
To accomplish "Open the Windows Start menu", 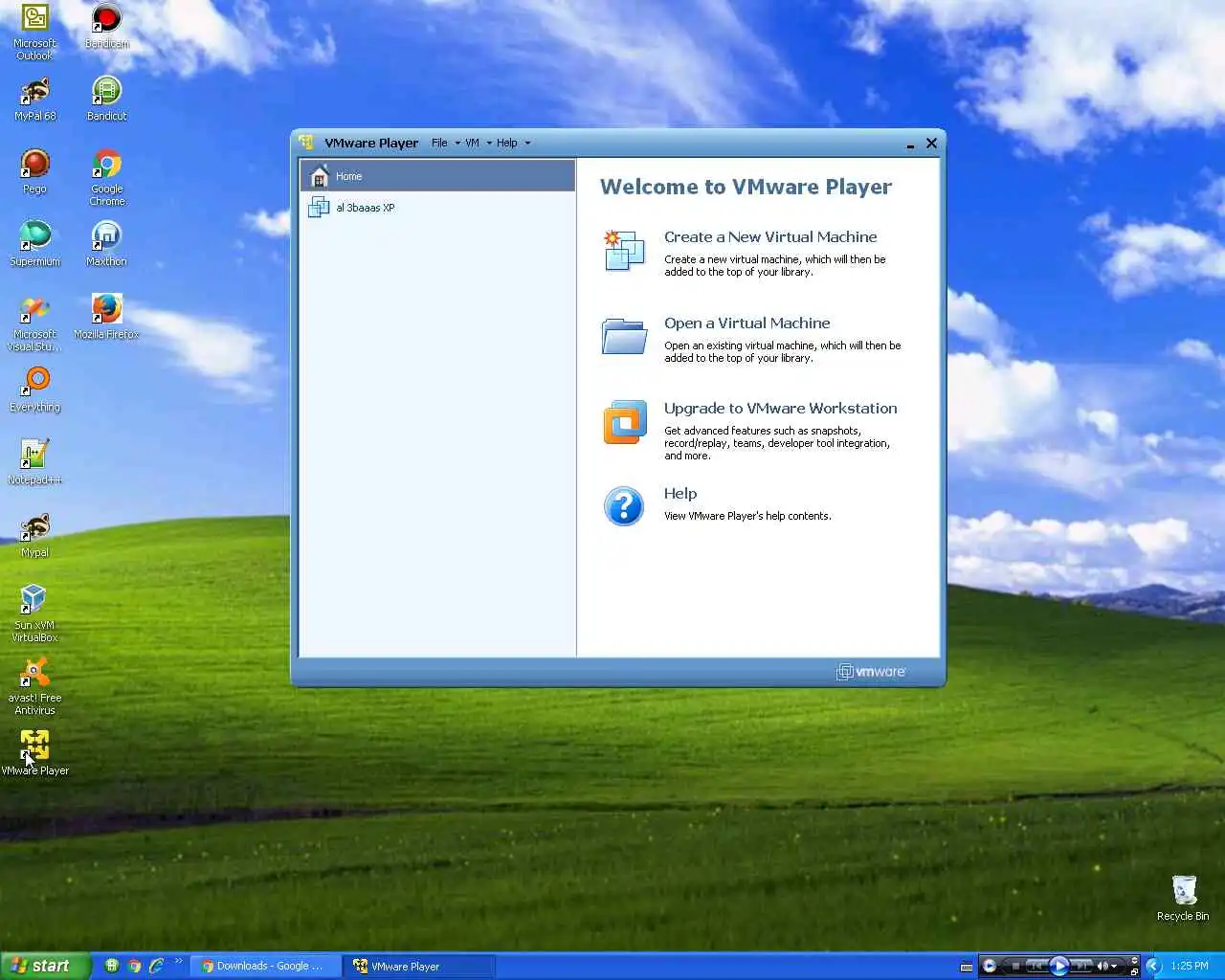I will coord(45,966).
